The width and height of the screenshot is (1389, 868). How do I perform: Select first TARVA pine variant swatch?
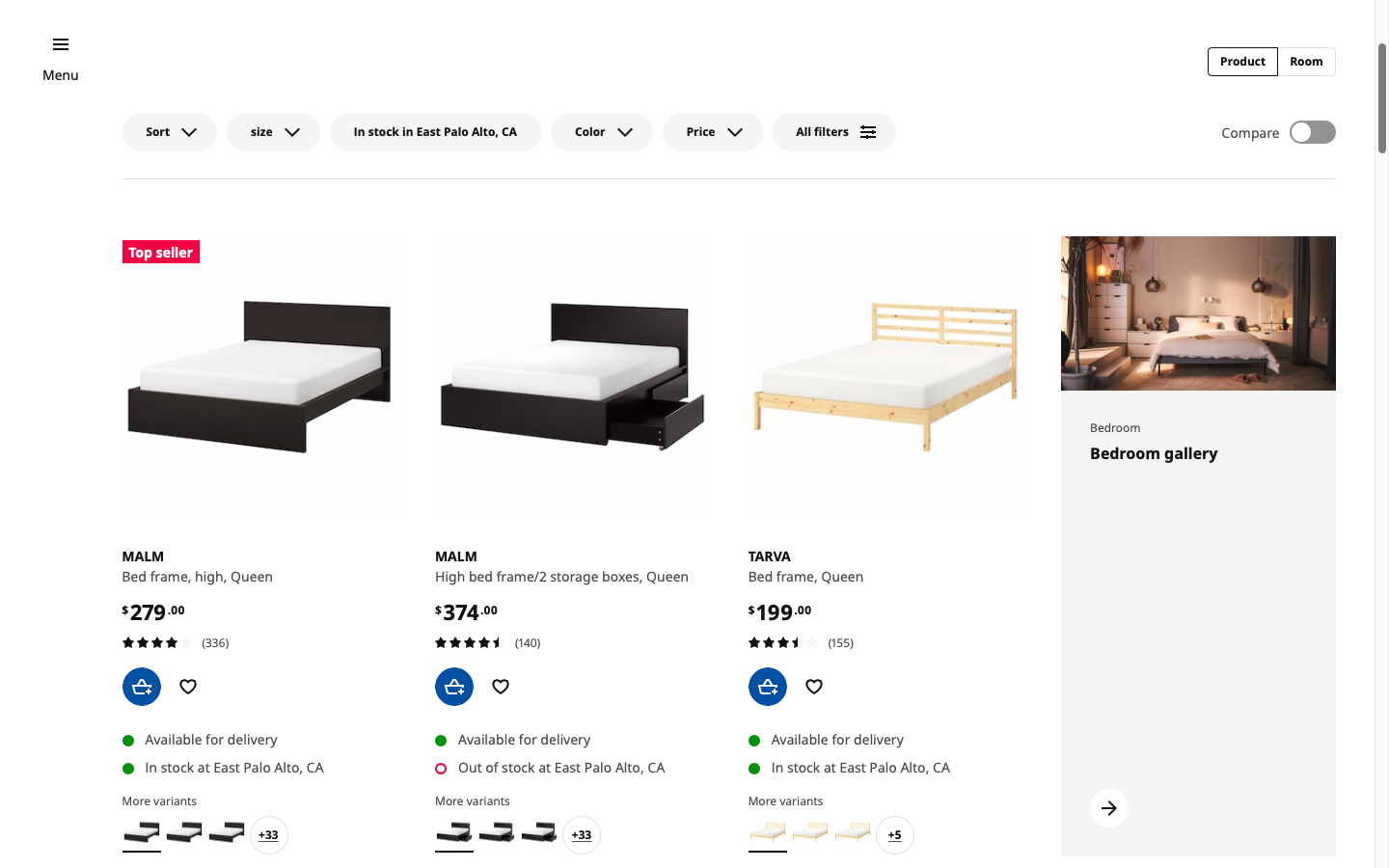(768, 833)
